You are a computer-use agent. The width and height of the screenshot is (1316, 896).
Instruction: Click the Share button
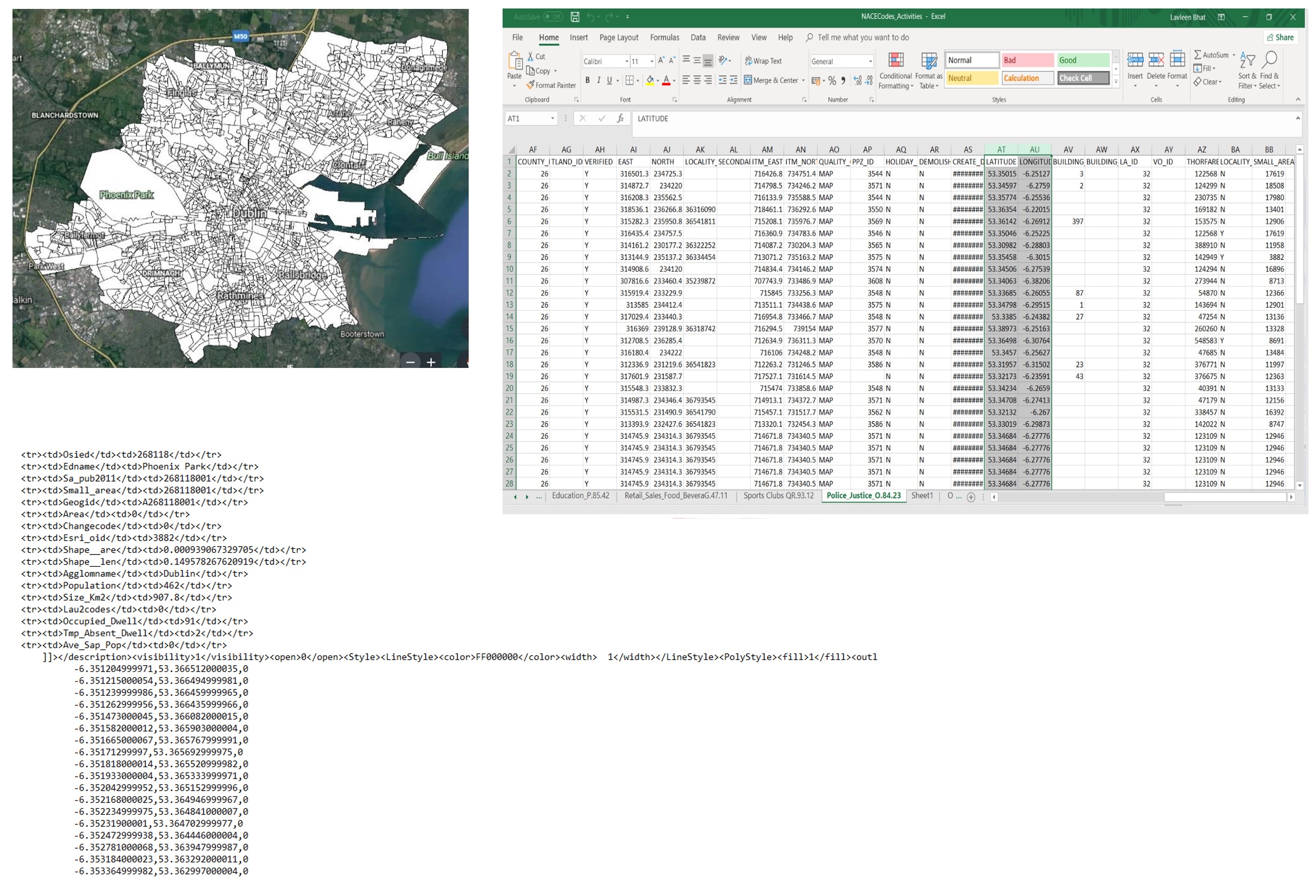point(1280,37)
